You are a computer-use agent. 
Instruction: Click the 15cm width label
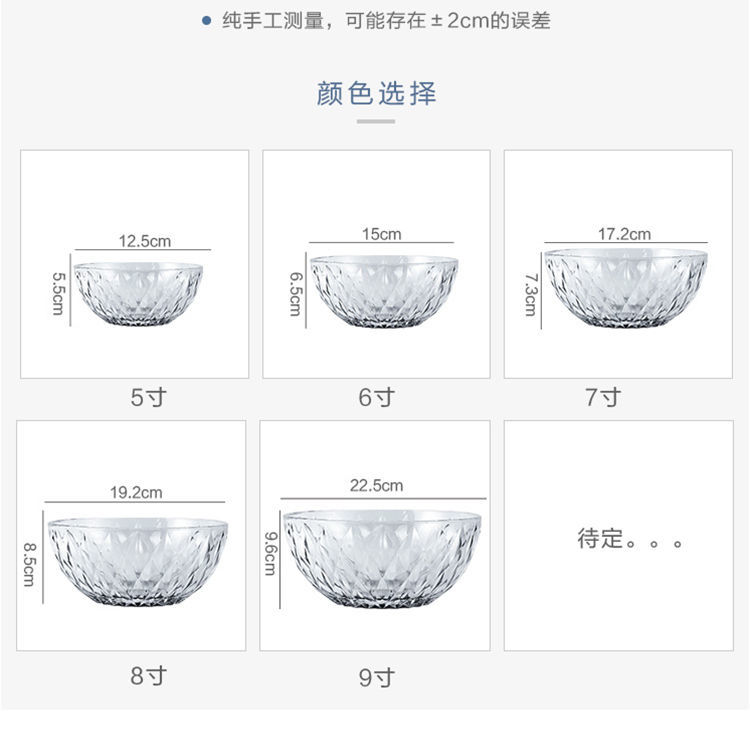[381, 234]
